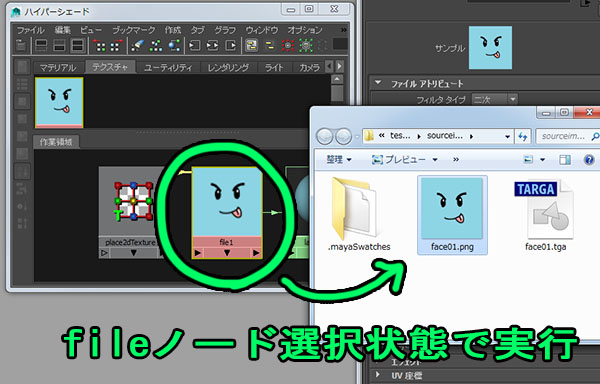The width and height of the screenshot is (600, 384).
Task: Change view with Explorer view icon
Action: point(528,159)
